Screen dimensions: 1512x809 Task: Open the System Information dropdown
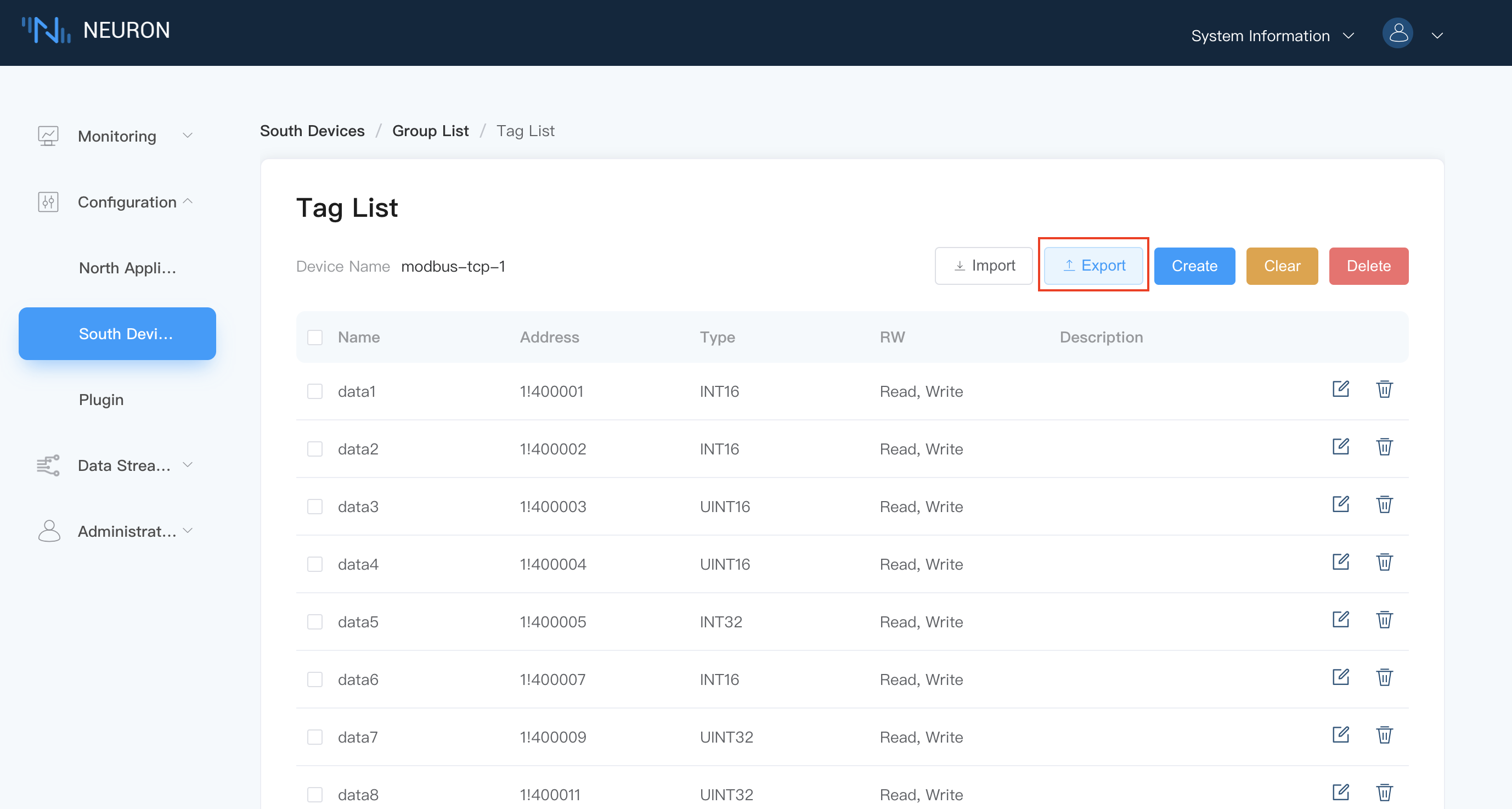pos(1272,36)
